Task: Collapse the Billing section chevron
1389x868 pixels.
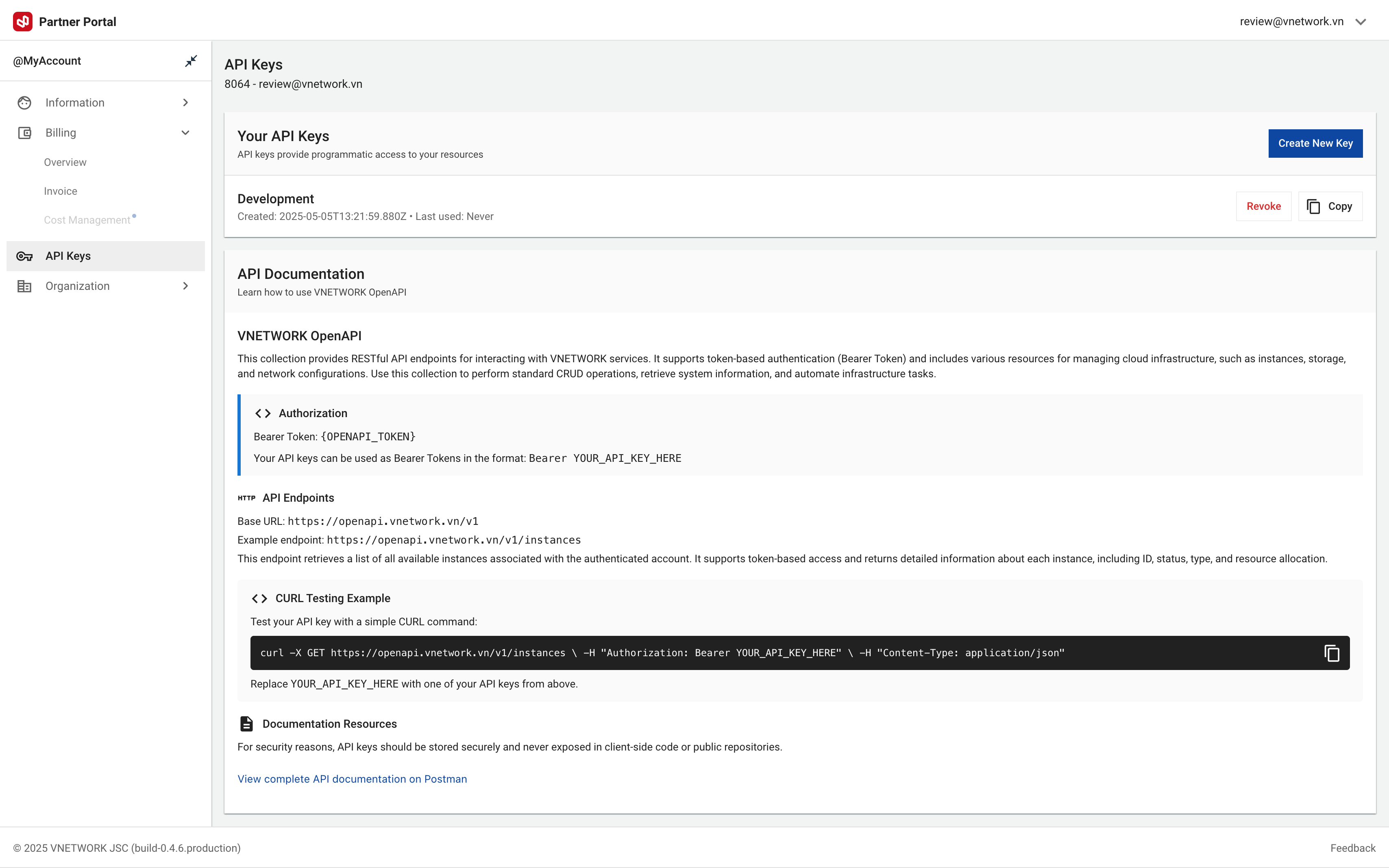Action: tap(185, 133)
